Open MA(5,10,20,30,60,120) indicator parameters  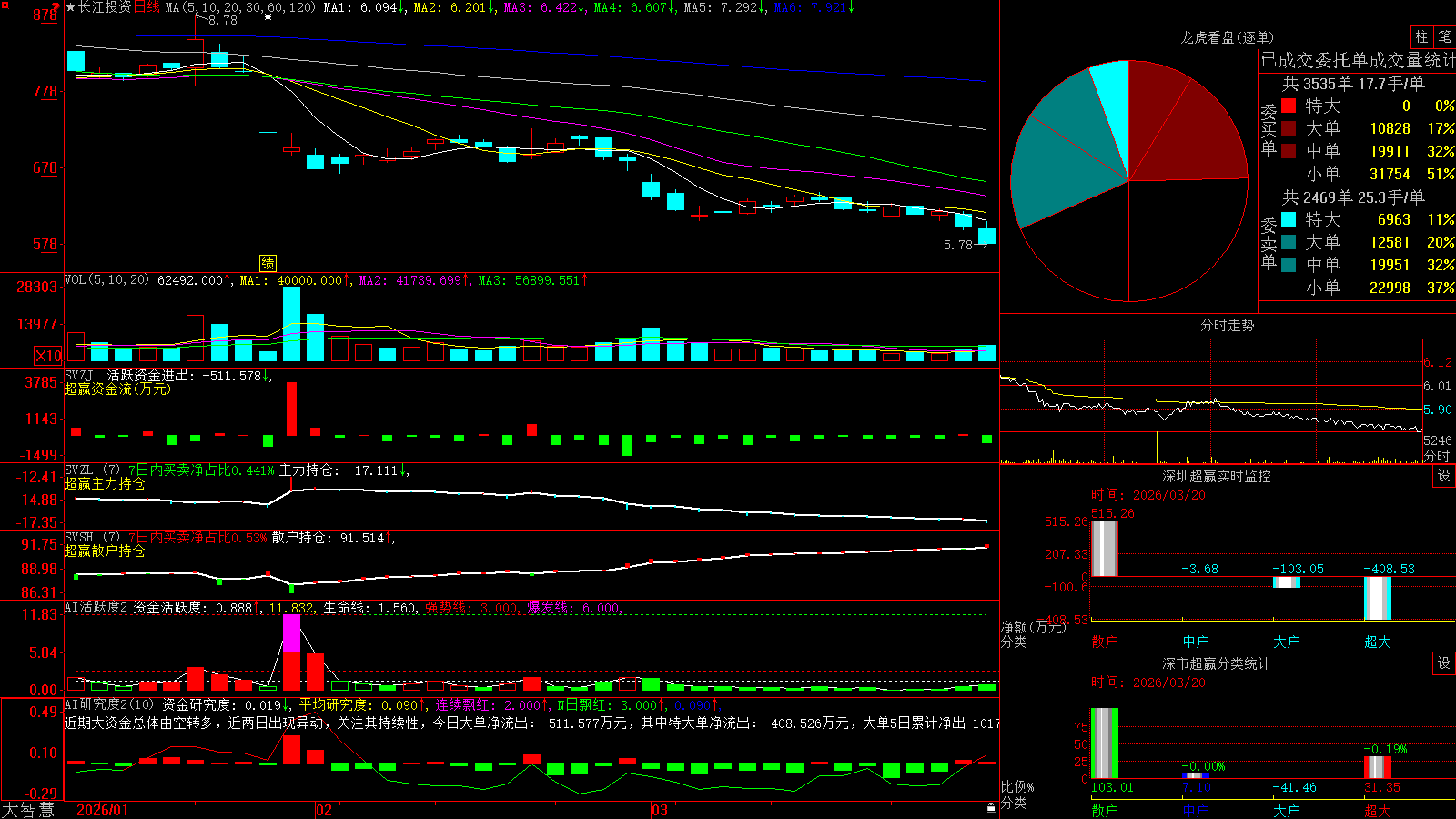pos(240,7)
